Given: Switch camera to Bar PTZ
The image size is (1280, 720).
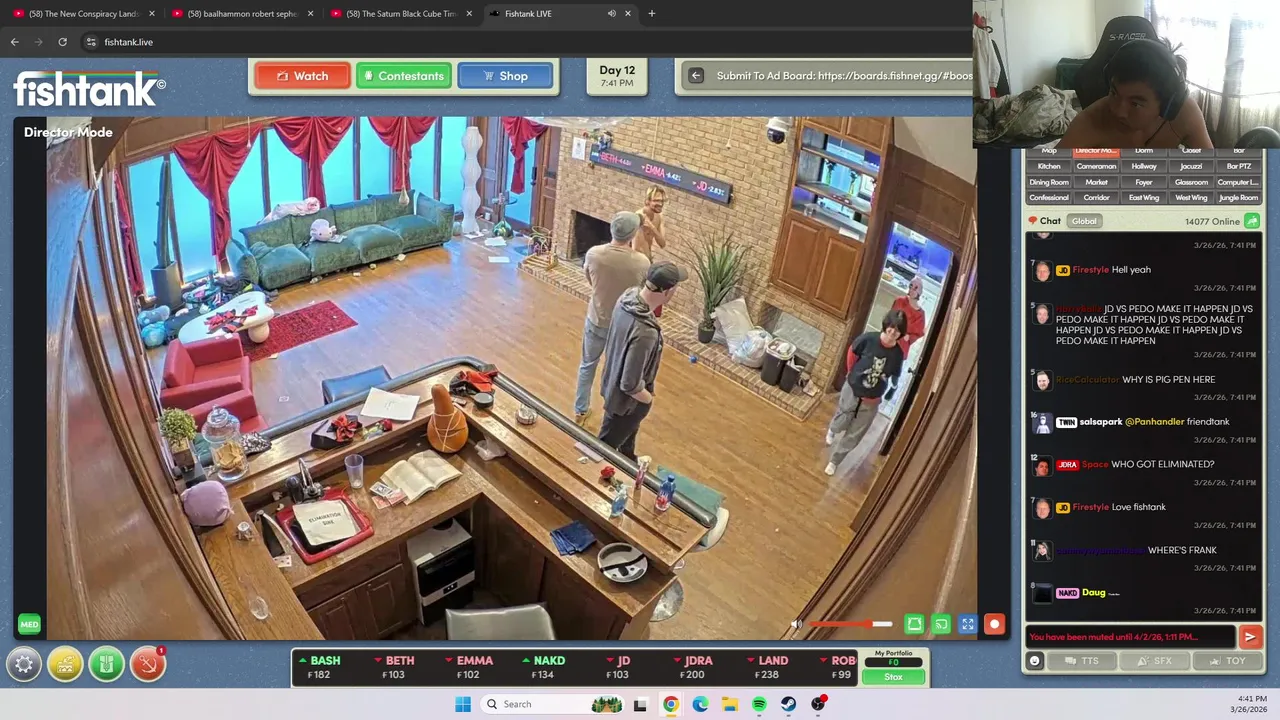Looking at the screenshot, I should click(1238, 166).
